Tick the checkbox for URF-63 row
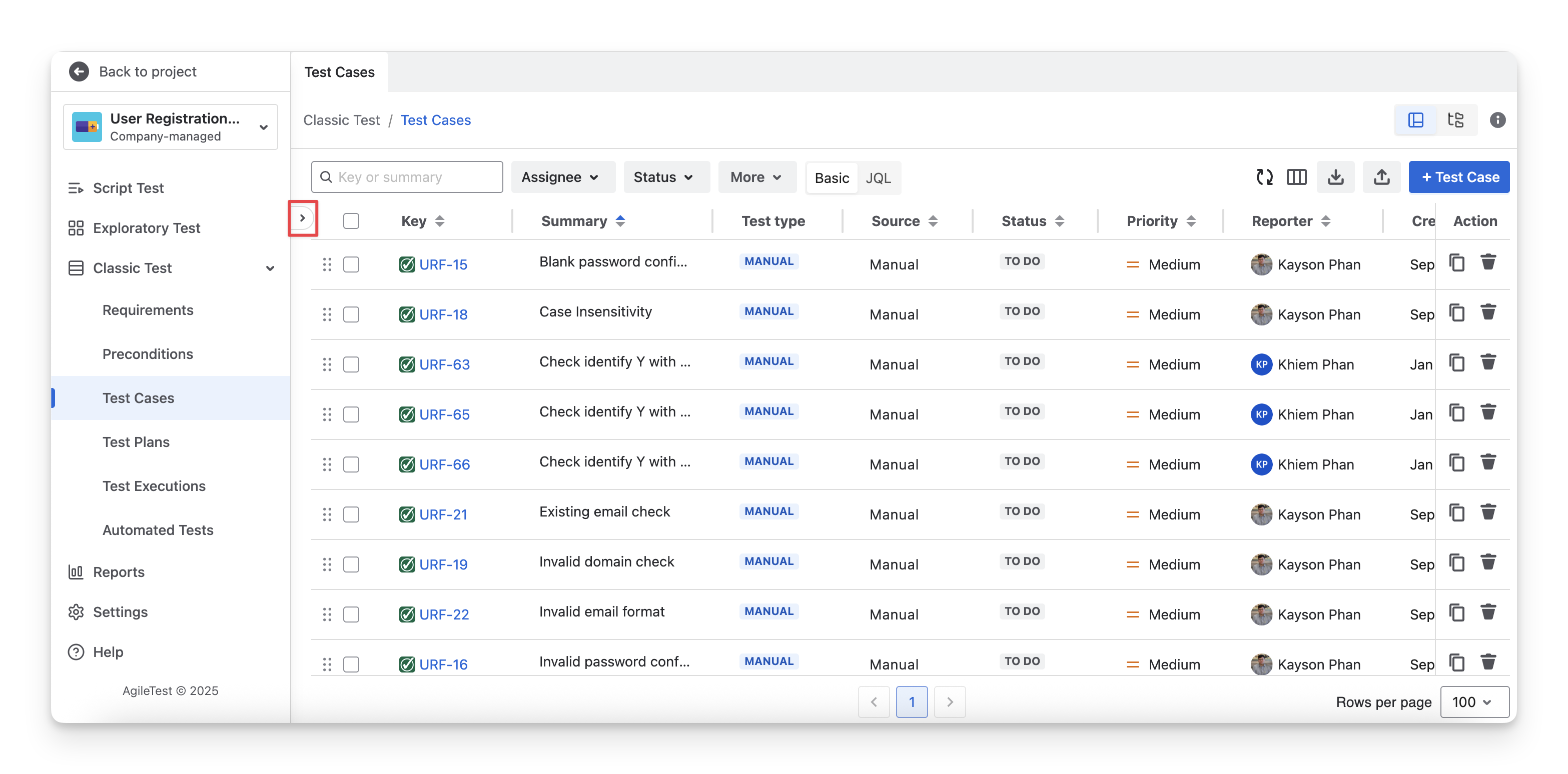1568x774 pixels. pos(351,364)
